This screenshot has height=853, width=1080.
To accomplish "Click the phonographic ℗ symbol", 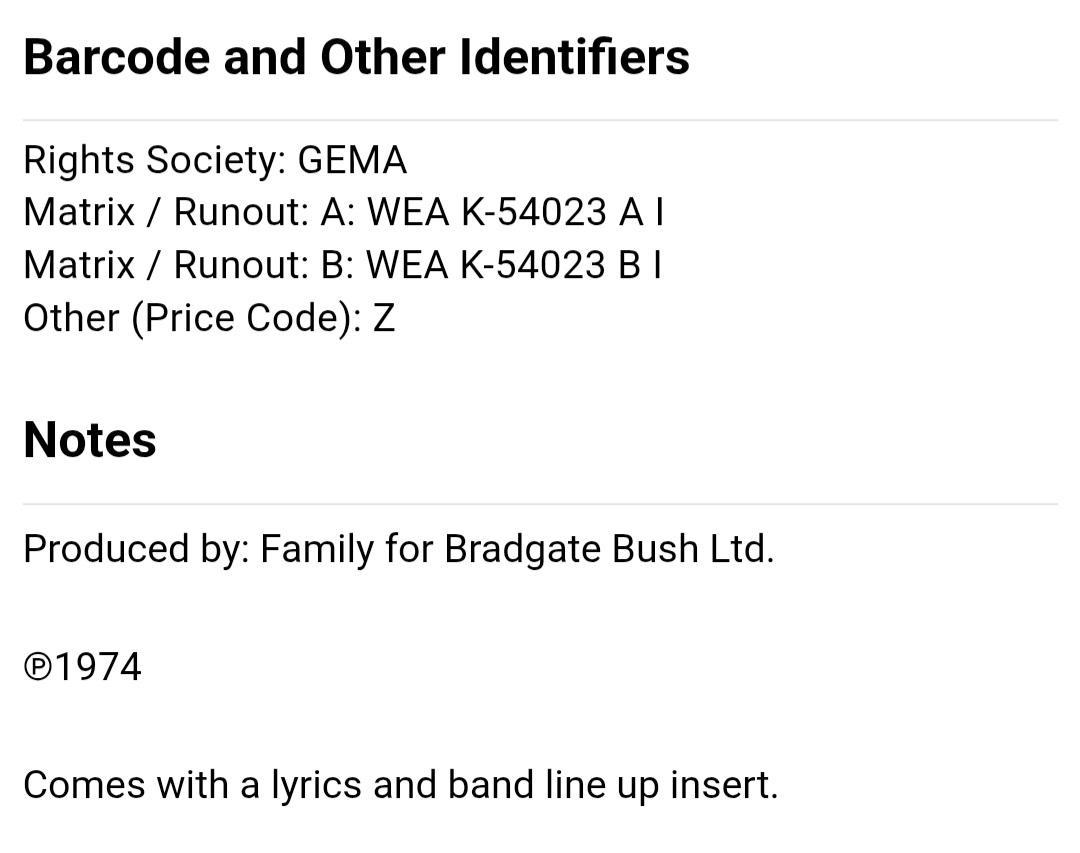I will click(38, 668).
